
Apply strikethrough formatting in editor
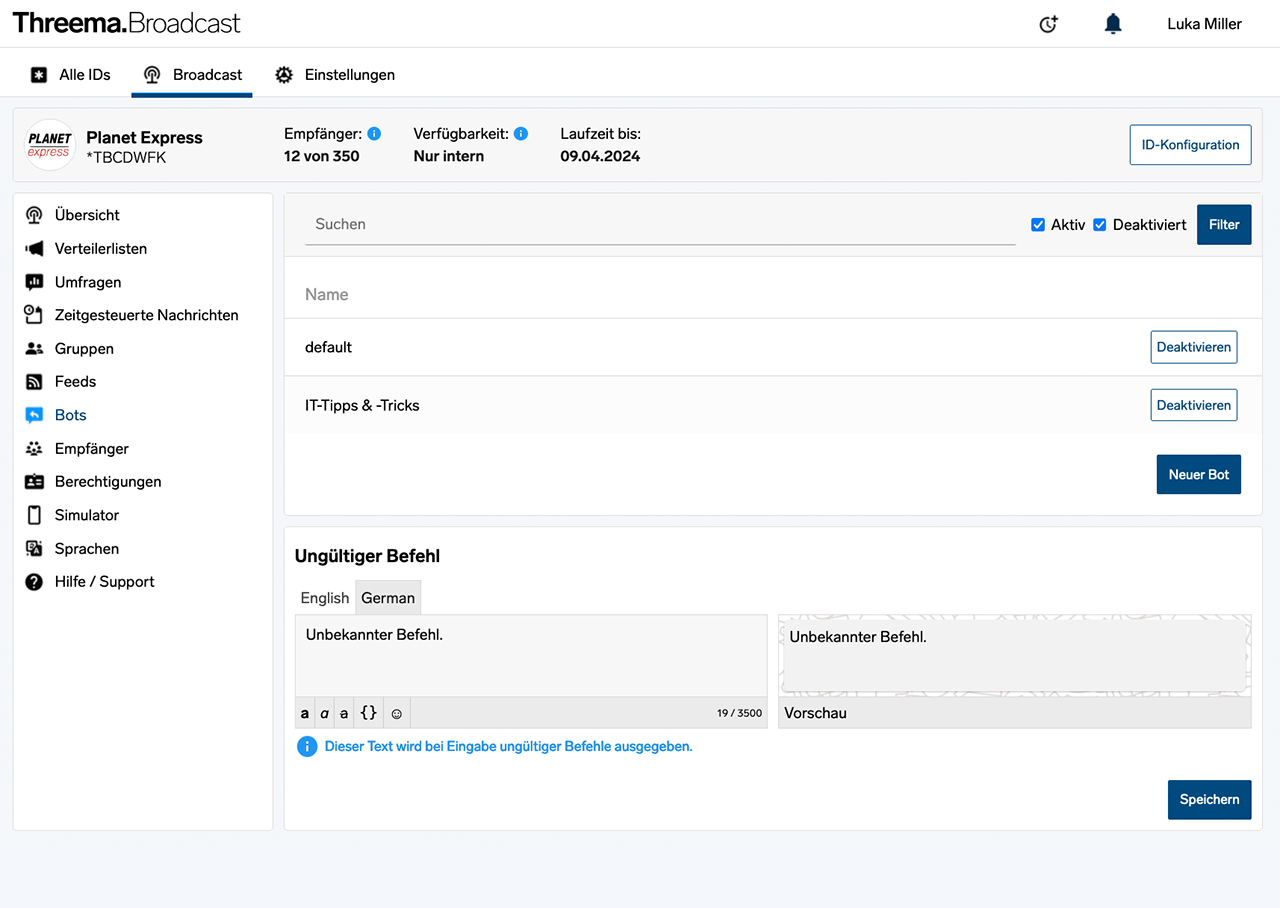(344, 713)
